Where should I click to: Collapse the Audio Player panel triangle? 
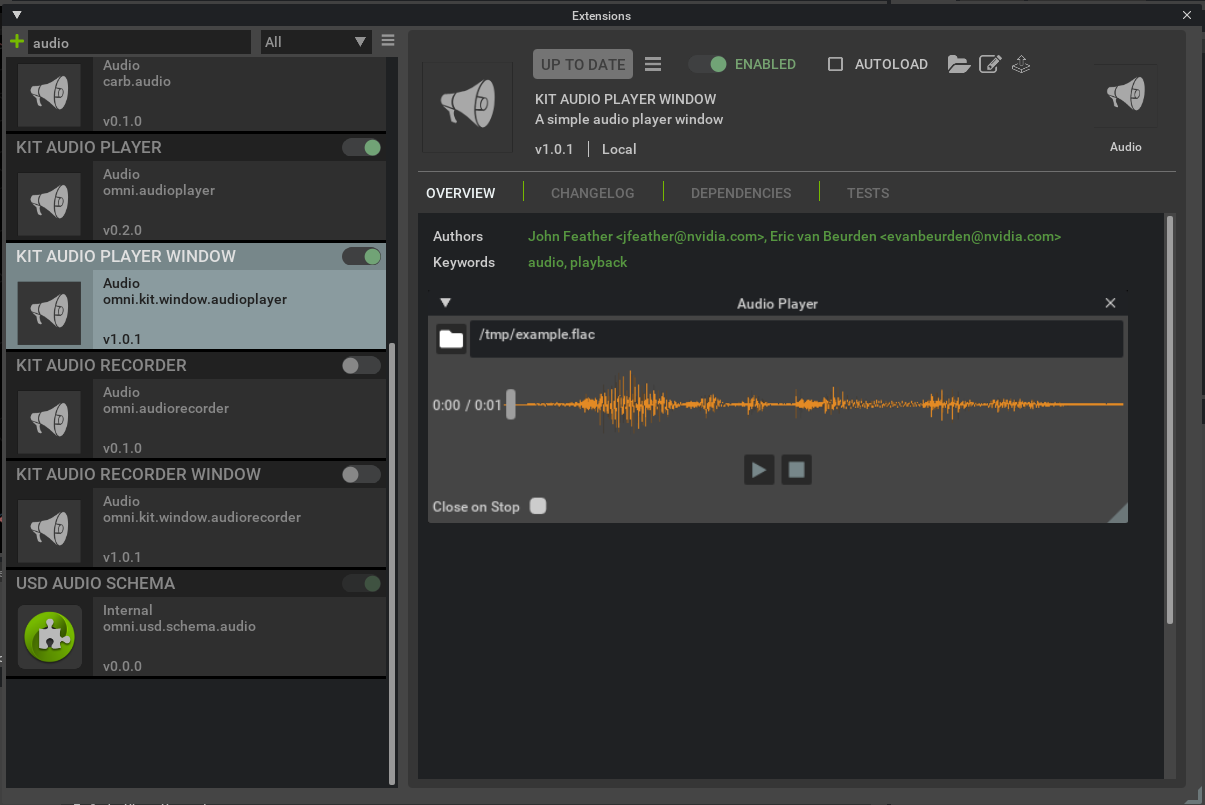coord(446,303)
